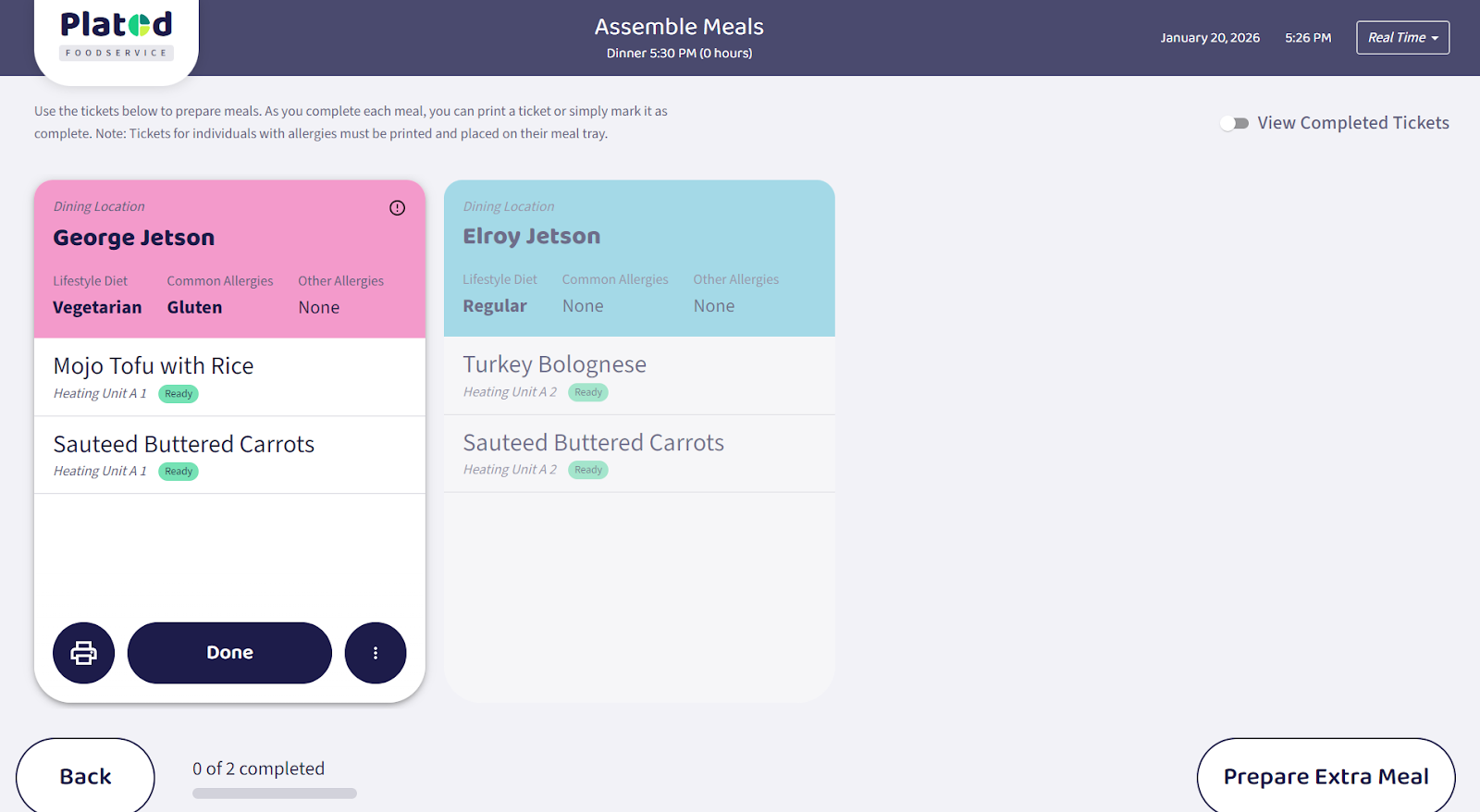Click the Ready badge for Mojo Tofu
This screenshot has height=812, width=1480.
(x=179, y=394)
